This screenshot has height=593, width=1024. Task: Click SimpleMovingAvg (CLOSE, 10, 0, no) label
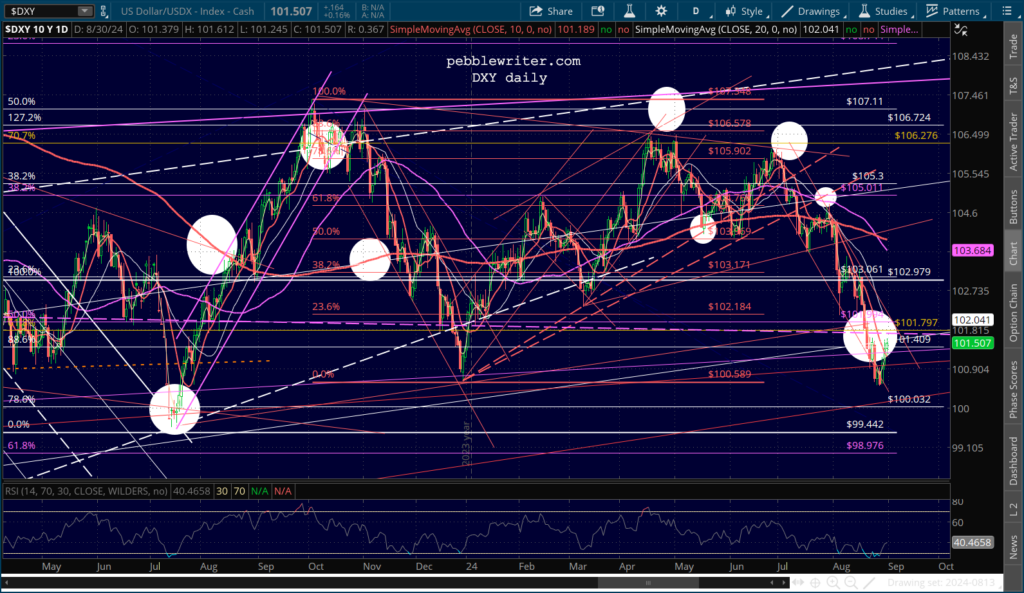[470, 29]
